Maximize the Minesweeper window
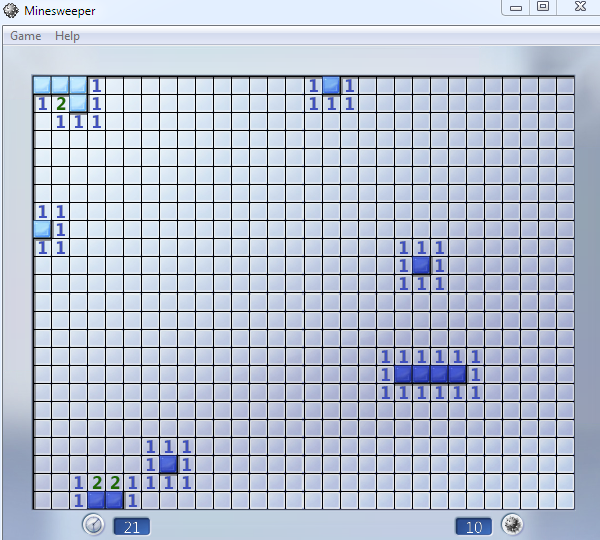The image size is (600, 540). pos(543,7)
